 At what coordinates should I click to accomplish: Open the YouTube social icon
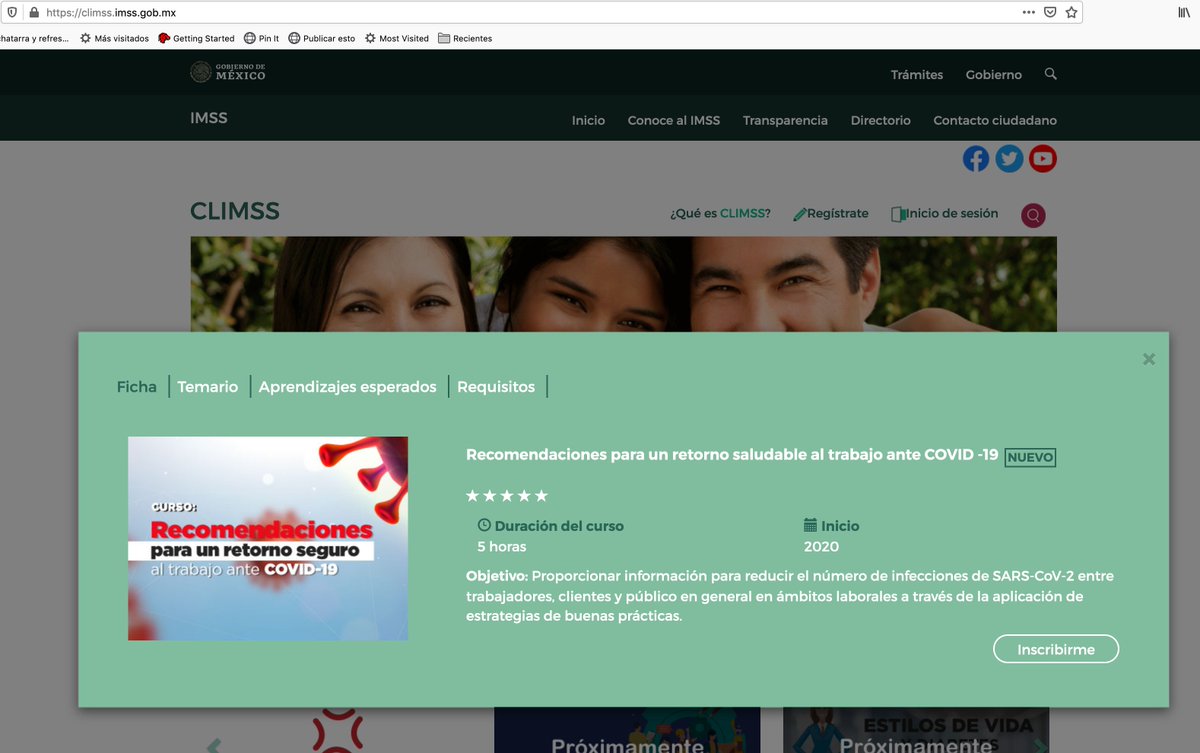[1043, 159]
